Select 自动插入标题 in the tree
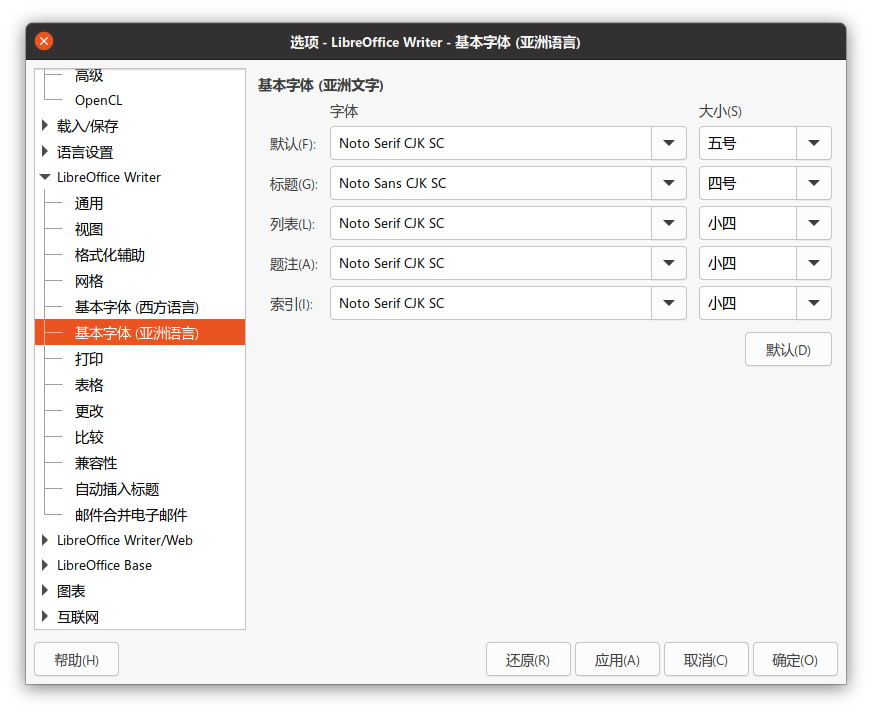The width and height of the screenshot is (872, 713). pos(117,489)
